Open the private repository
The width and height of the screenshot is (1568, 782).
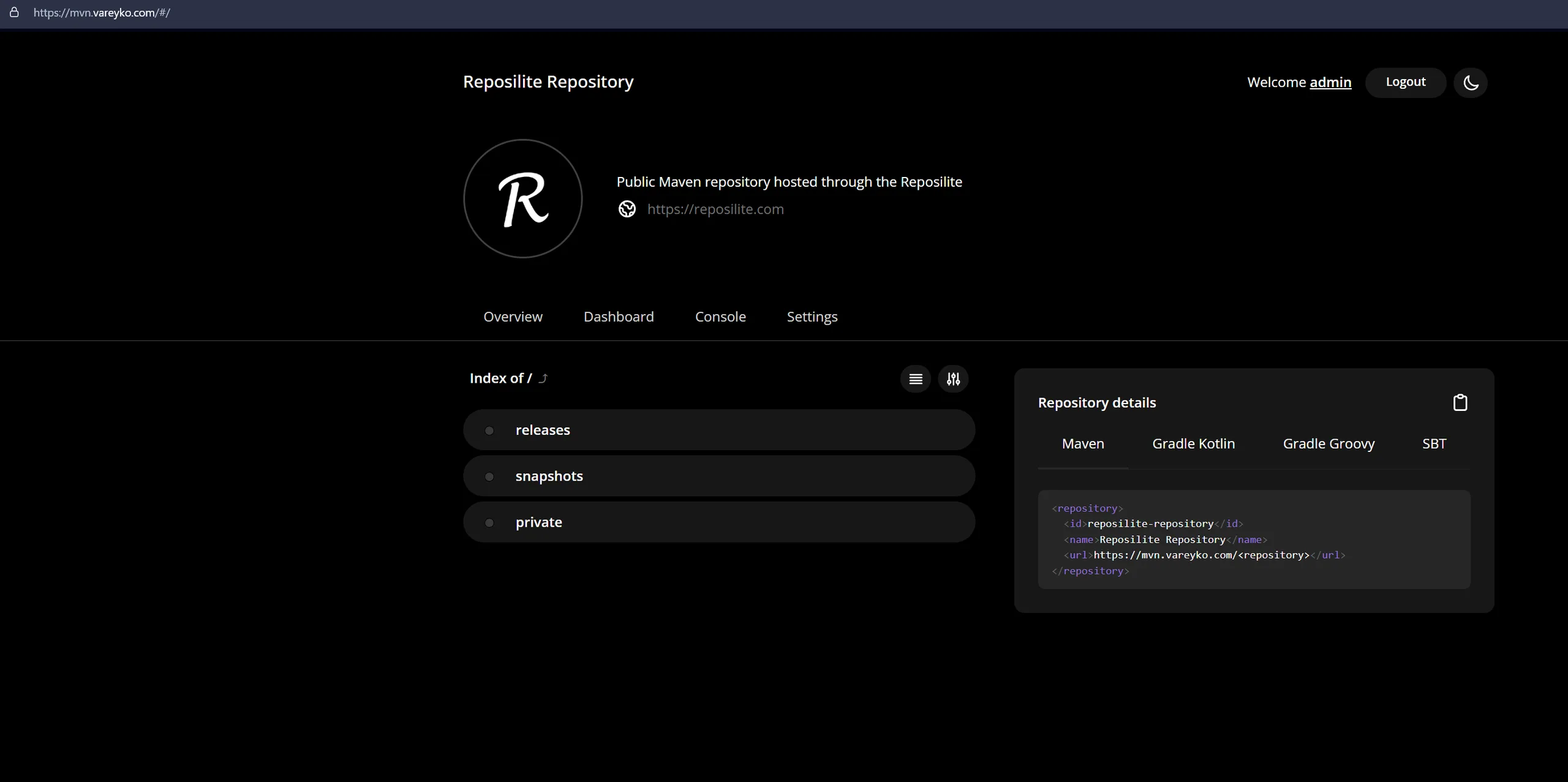719,522
